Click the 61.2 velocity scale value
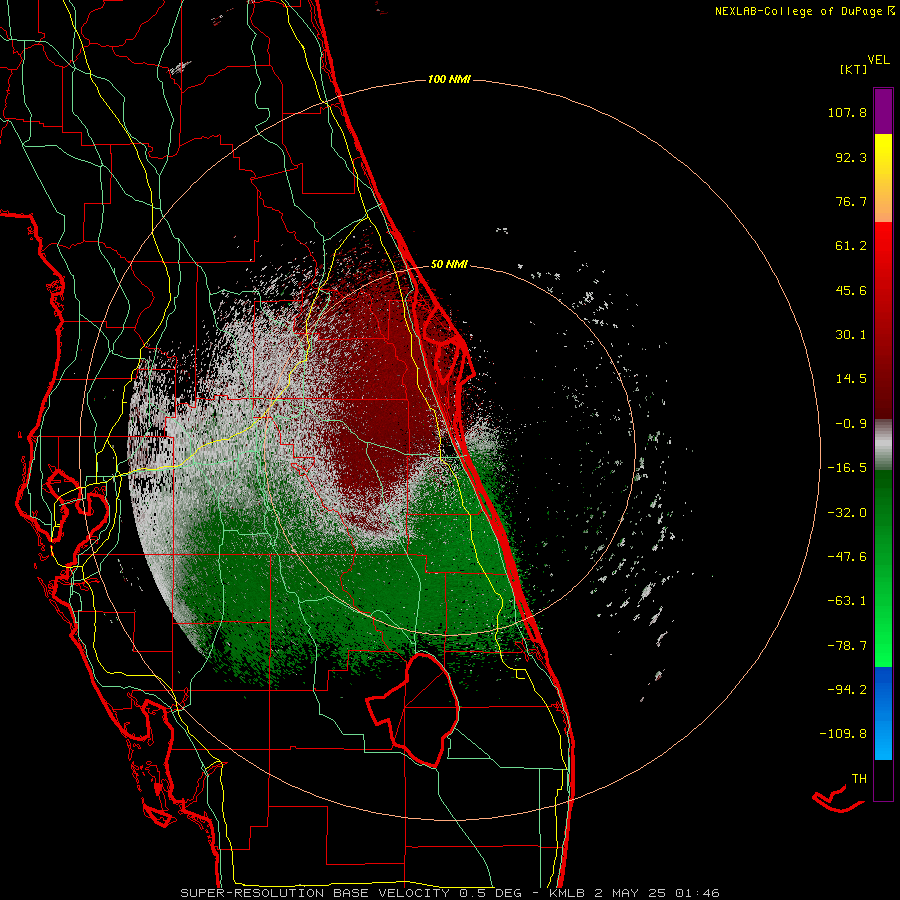 click(x=851, y=246)
